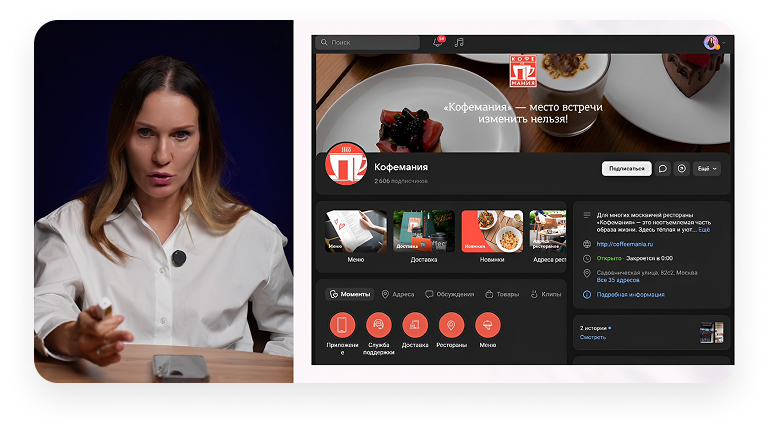The image size is (770, 431).
Task: Open the Адреса ресторанов card thumbnail
Action: 548,231
